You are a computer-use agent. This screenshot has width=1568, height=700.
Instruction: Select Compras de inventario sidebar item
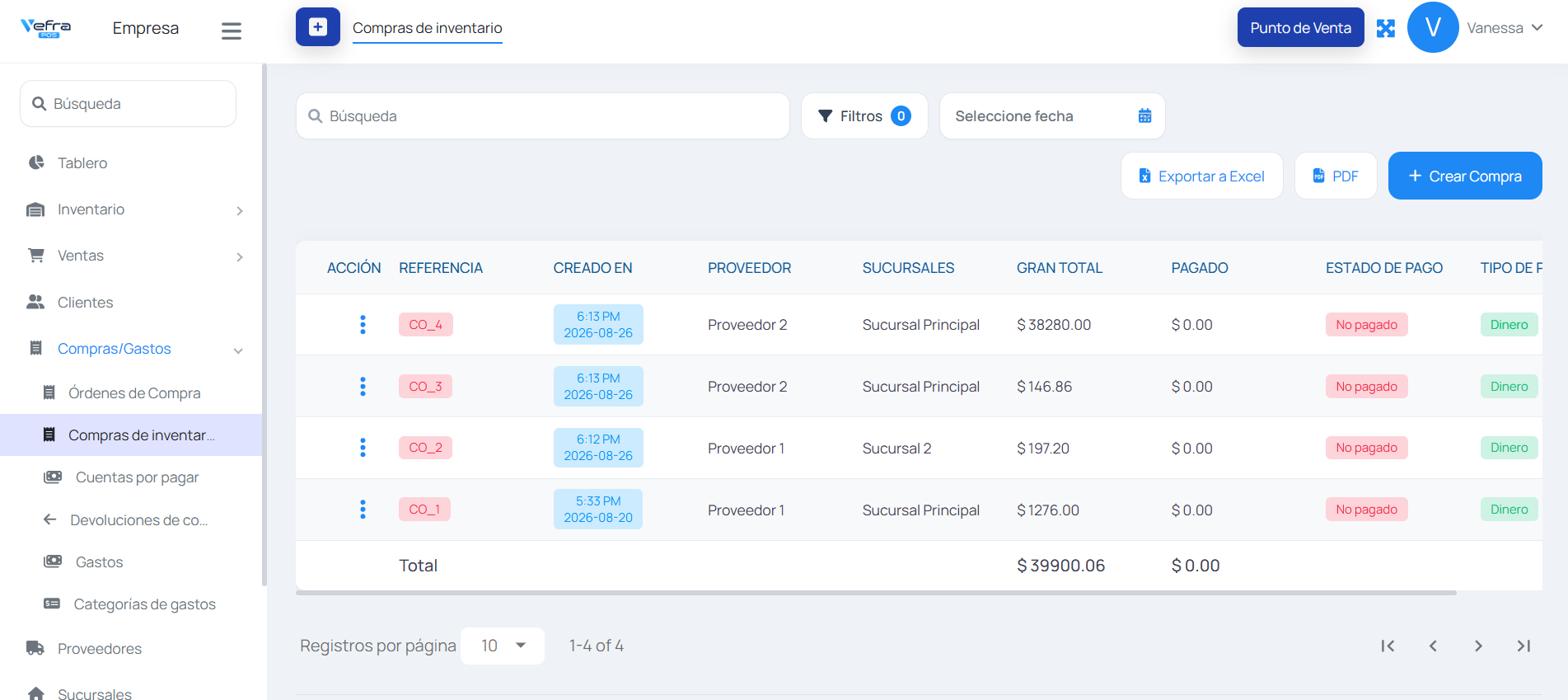pyautogui.click(x=131, y=435)
